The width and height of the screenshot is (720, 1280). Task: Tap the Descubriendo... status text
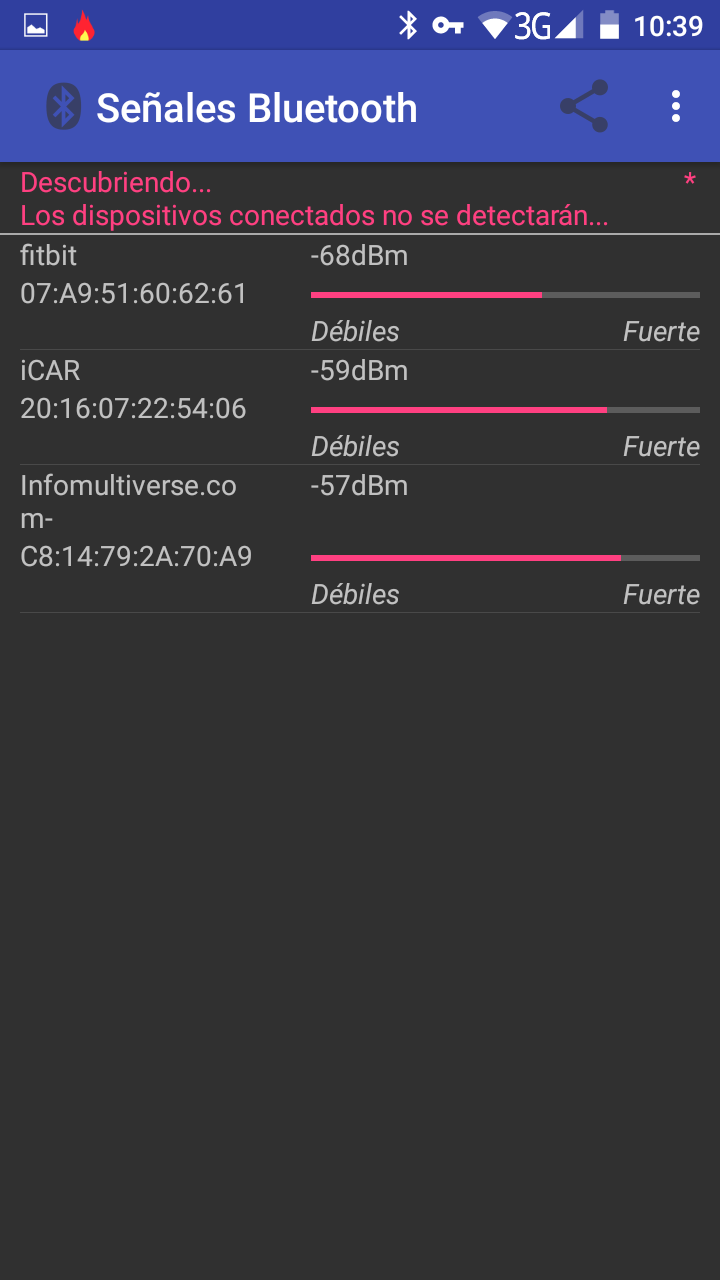(x=116, y=183)
